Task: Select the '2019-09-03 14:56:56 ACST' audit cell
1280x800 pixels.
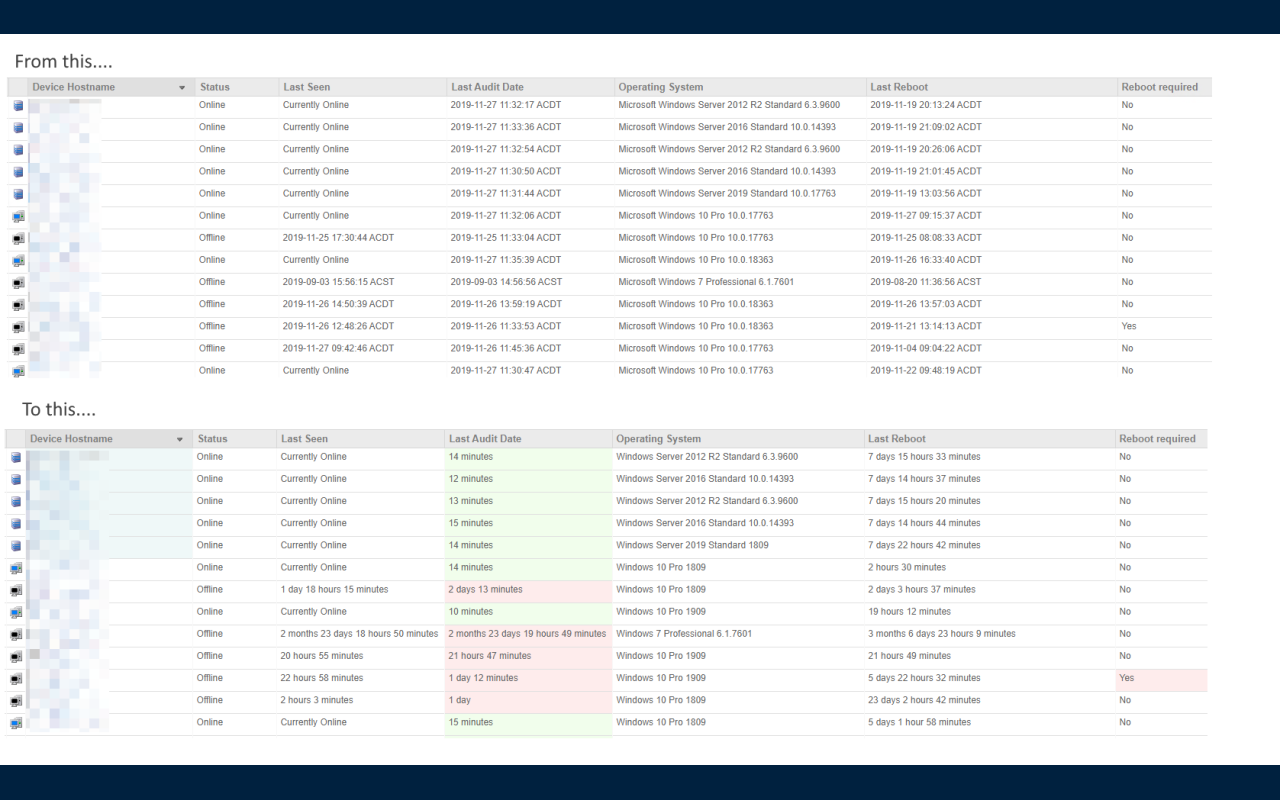Action: tap(506, 282)
